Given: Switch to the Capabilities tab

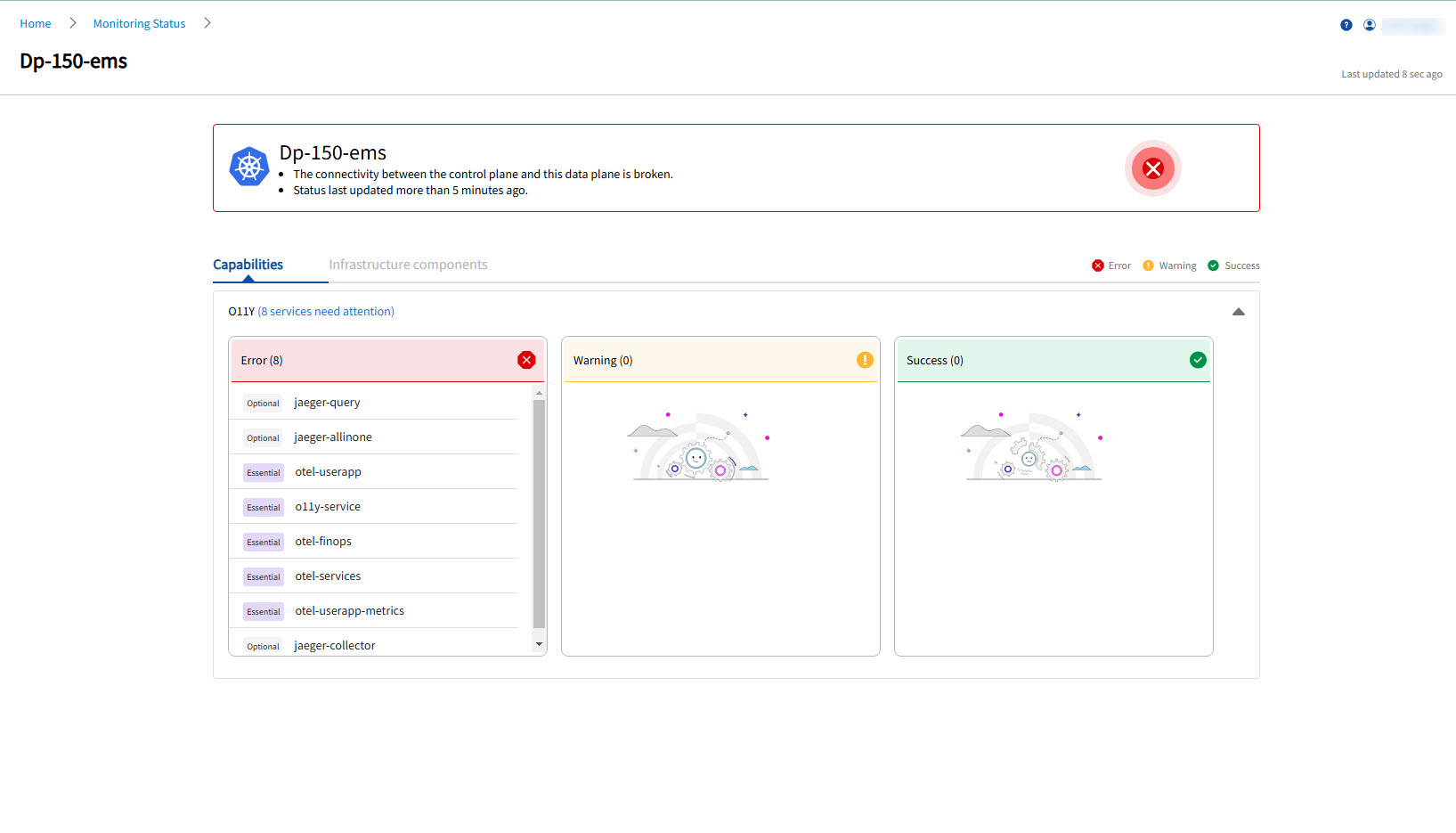Looking at the screenshot, I should tap(248, 265).
